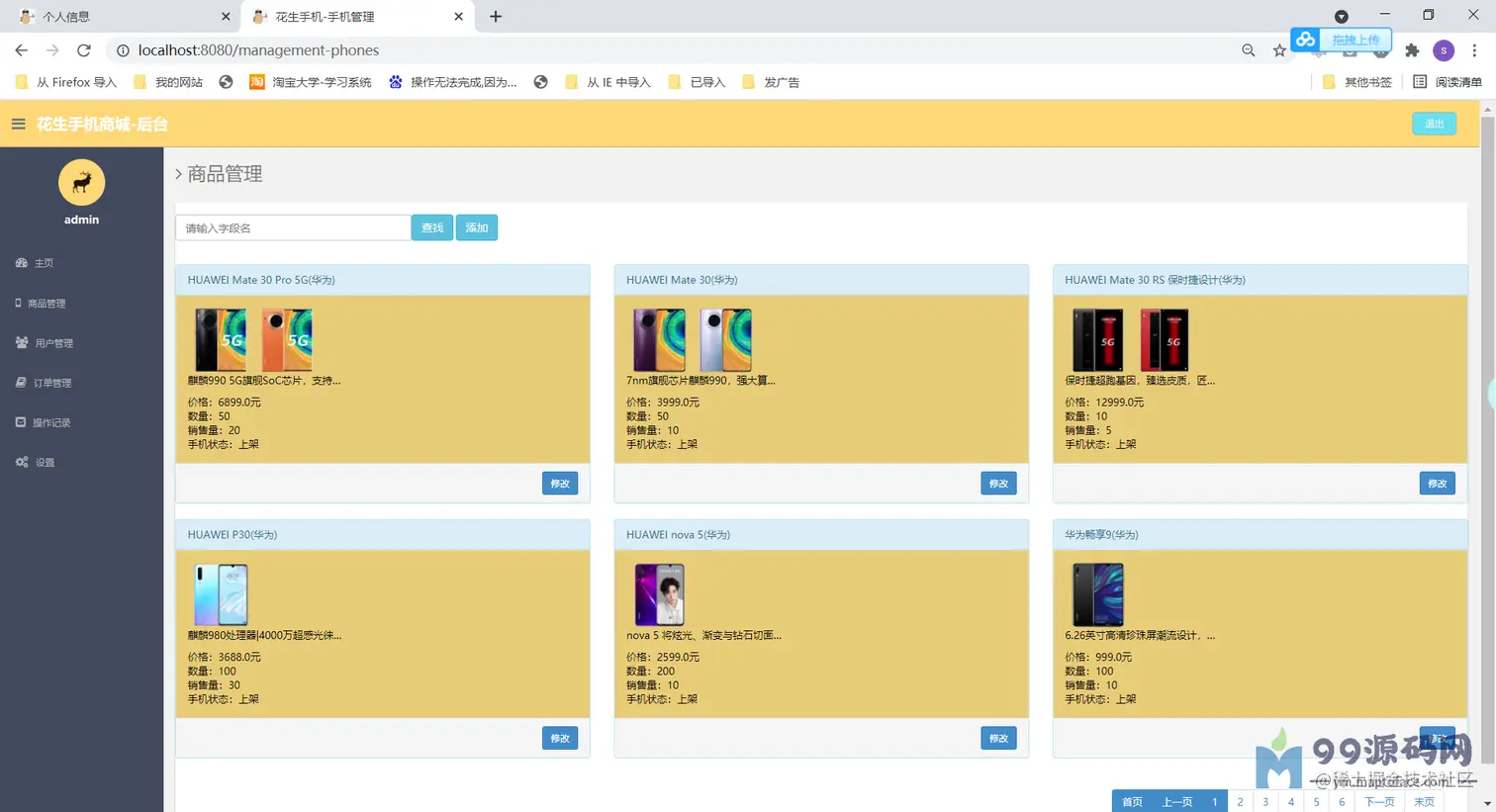The width and height of the screenshot is (1496, 812).
Task: Open 从 IE 中导入 bookmark folder
Action: click(x=608, y=82)
